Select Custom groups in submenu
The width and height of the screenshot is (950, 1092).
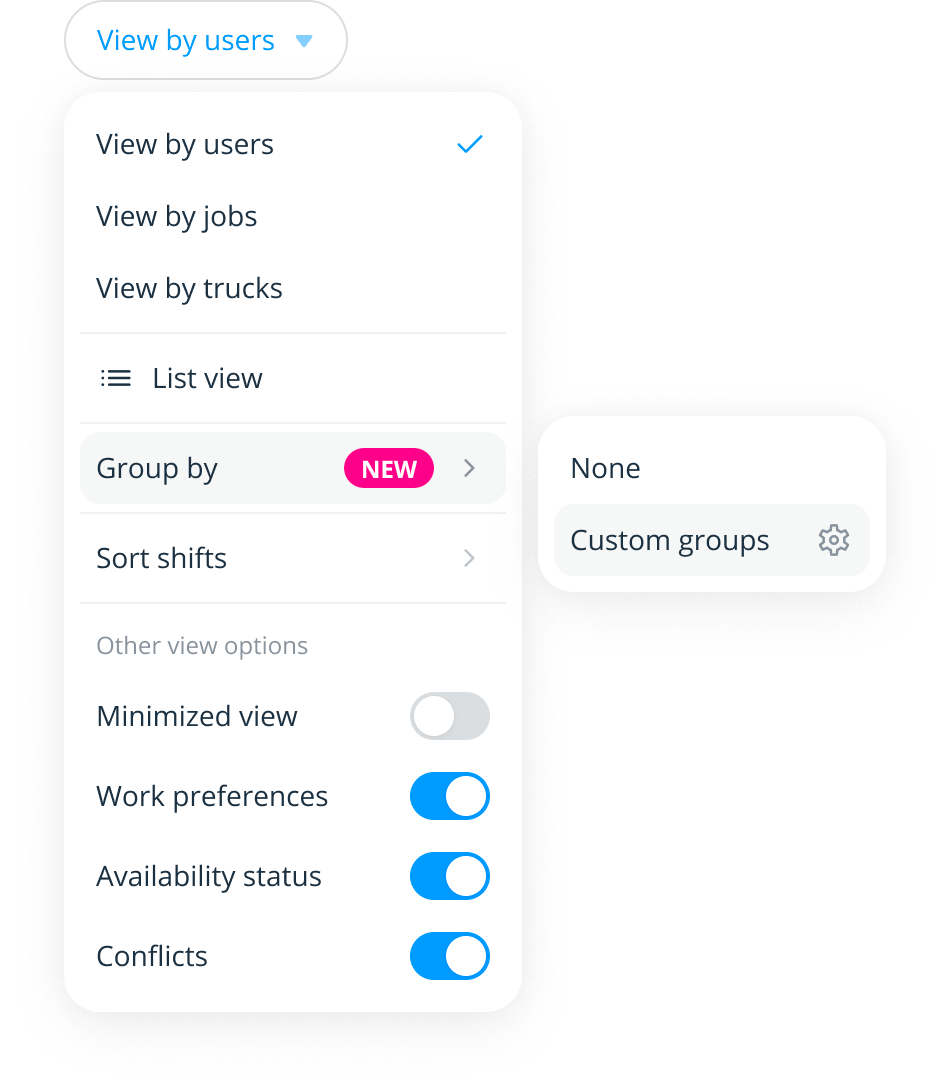pos(670,540)
